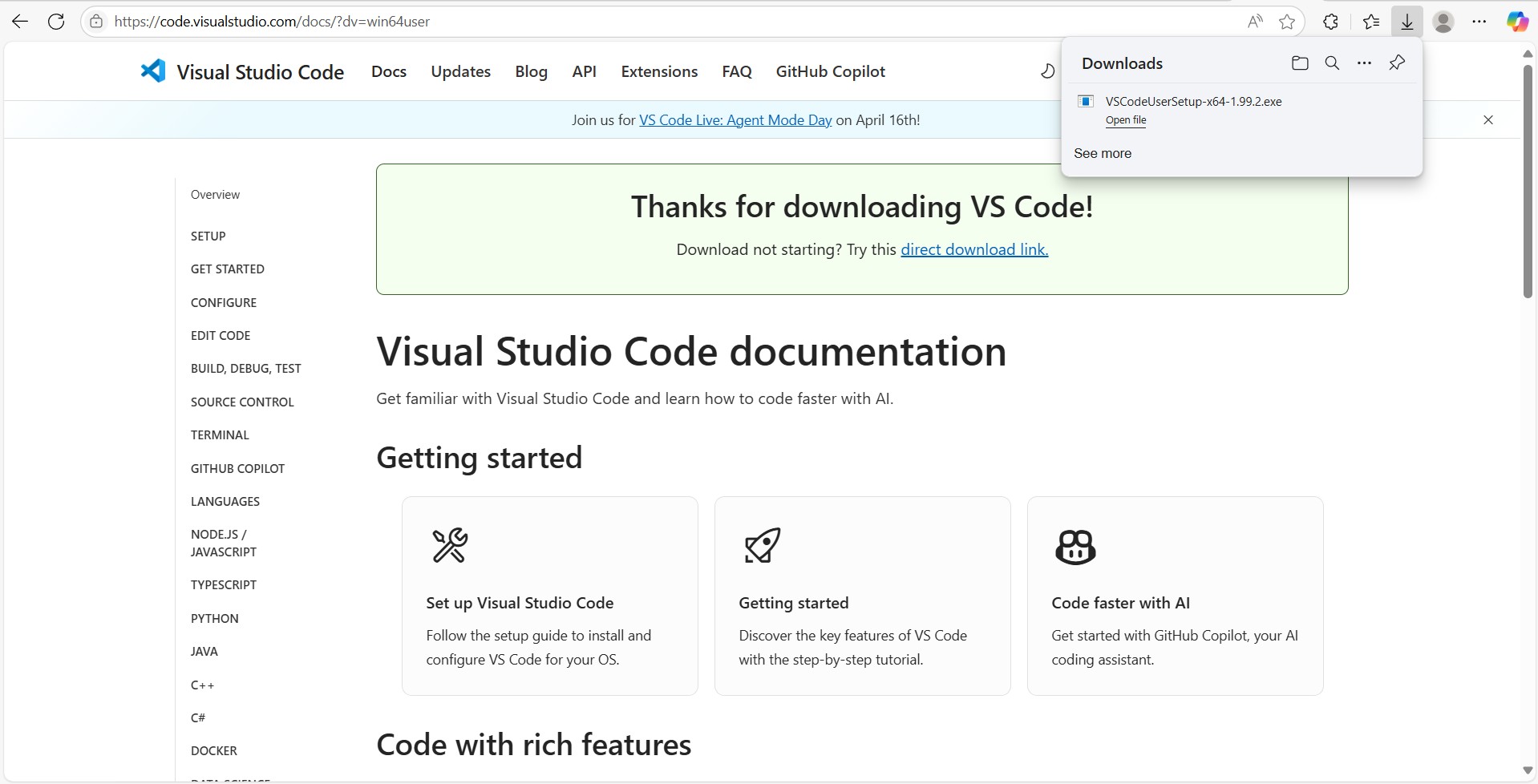Open the Favorites list icon
The width and height of the screenshot is (1538, 784).
pyautogui.click(x=1371, y=22)
